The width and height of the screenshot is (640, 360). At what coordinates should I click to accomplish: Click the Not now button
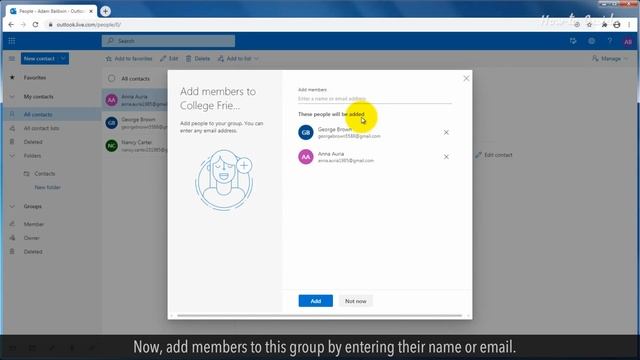pyautogui.click(x=356, y=301)
